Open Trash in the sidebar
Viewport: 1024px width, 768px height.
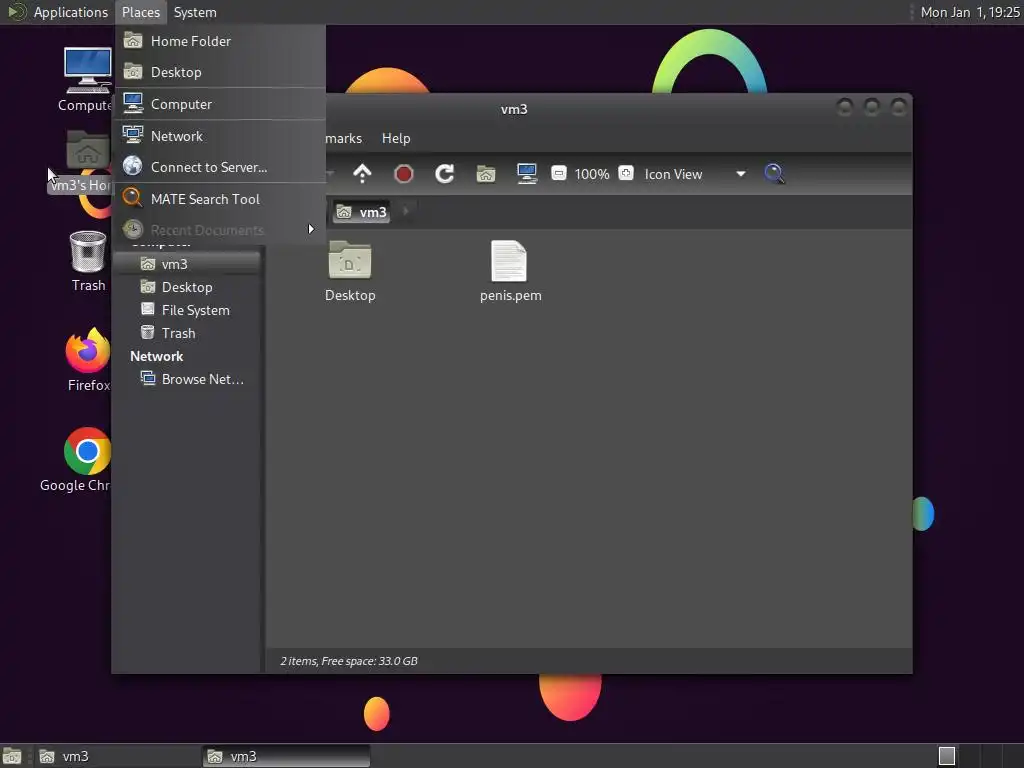[x=187, y=333]
